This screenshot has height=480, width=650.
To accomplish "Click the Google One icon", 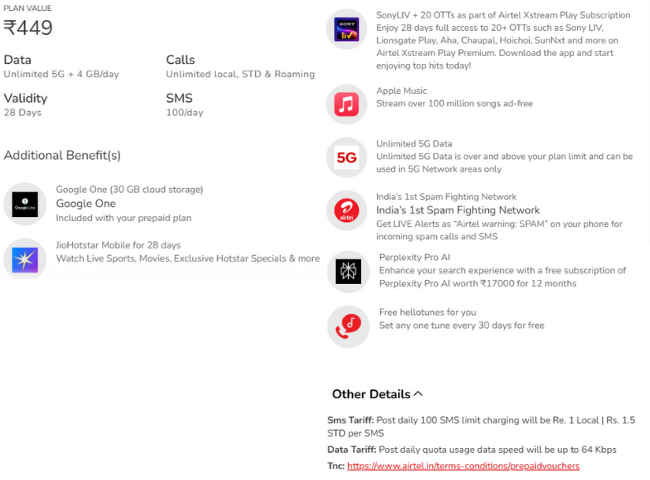I will coord(25,204).
